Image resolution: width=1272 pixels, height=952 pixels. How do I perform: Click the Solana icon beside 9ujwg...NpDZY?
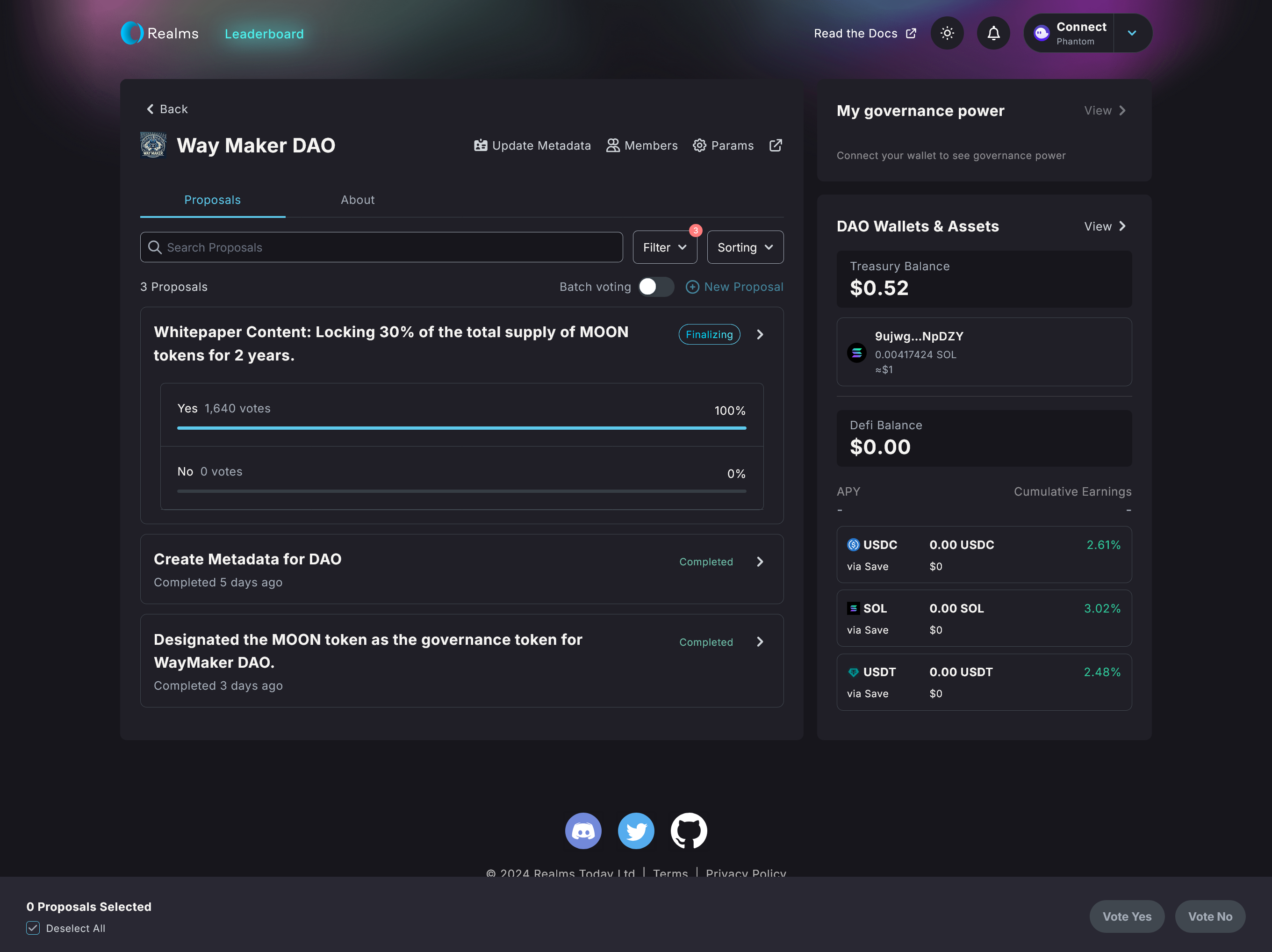point(856,352)
